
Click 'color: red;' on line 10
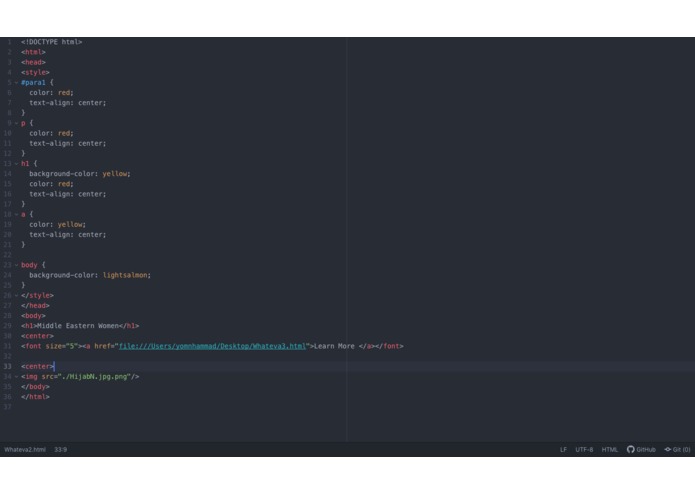tap(51, 133)
